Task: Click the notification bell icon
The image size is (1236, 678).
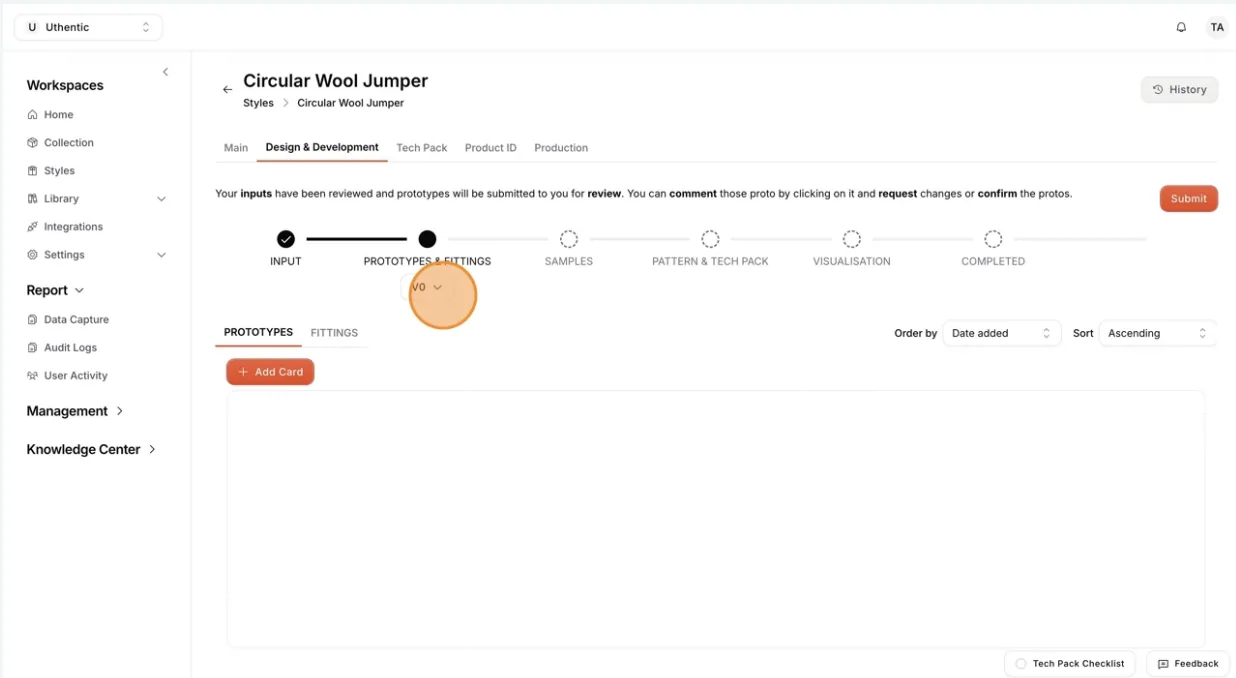Action: [x=1181, y=27]
